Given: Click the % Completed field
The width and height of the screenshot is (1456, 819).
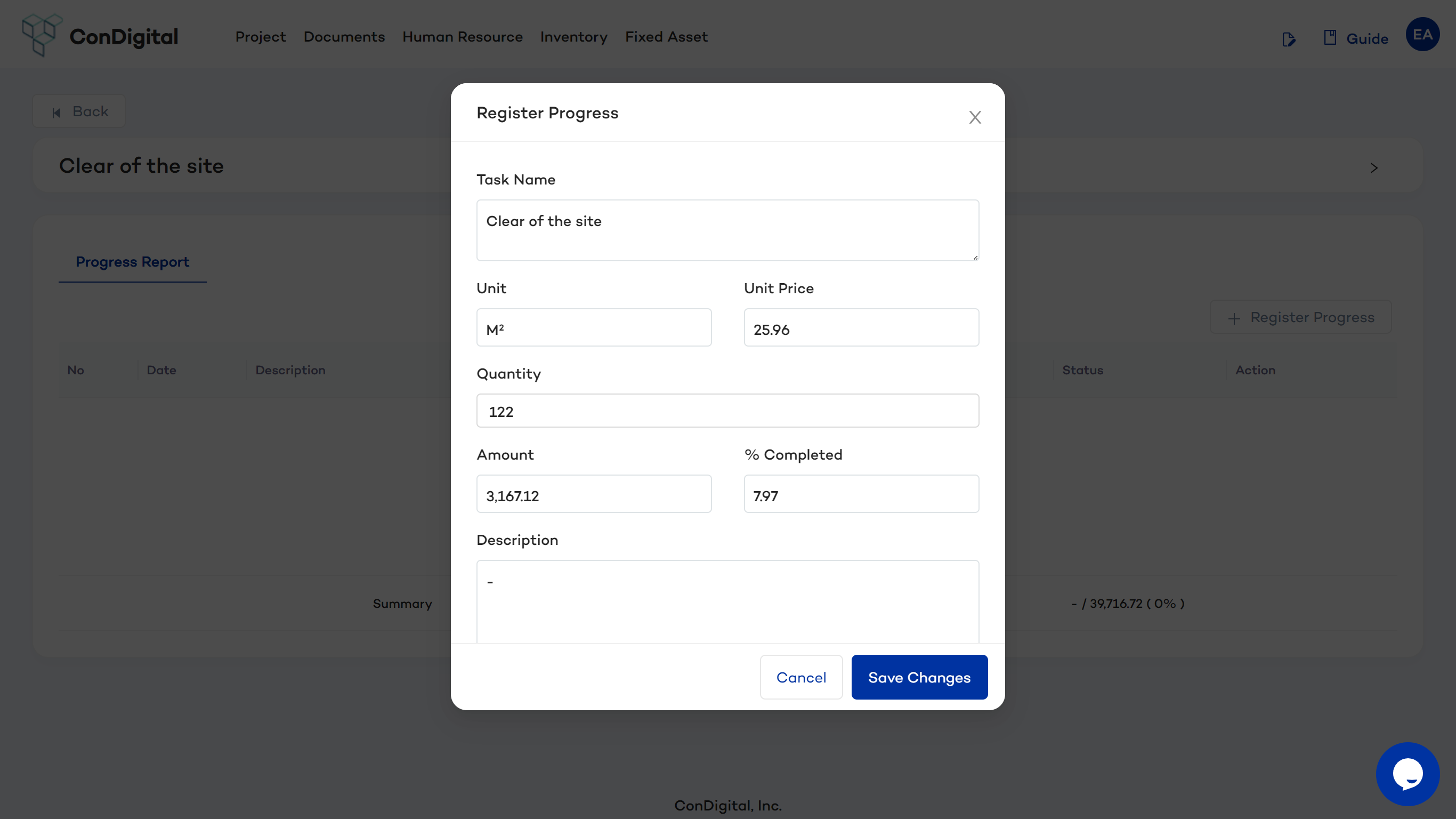Looking at the screenshot, I should (x=860, y=495).
